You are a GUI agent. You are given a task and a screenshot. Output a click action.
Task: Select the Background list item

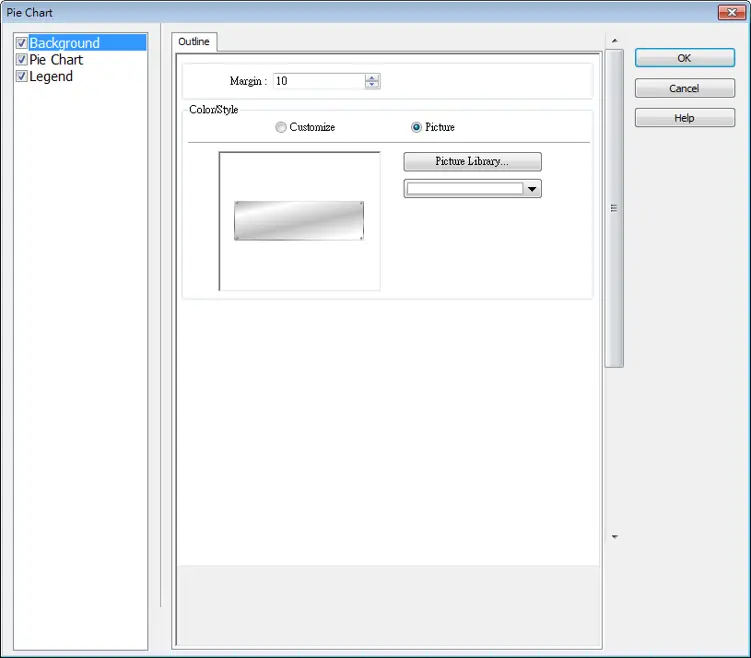tap(87, 43)
